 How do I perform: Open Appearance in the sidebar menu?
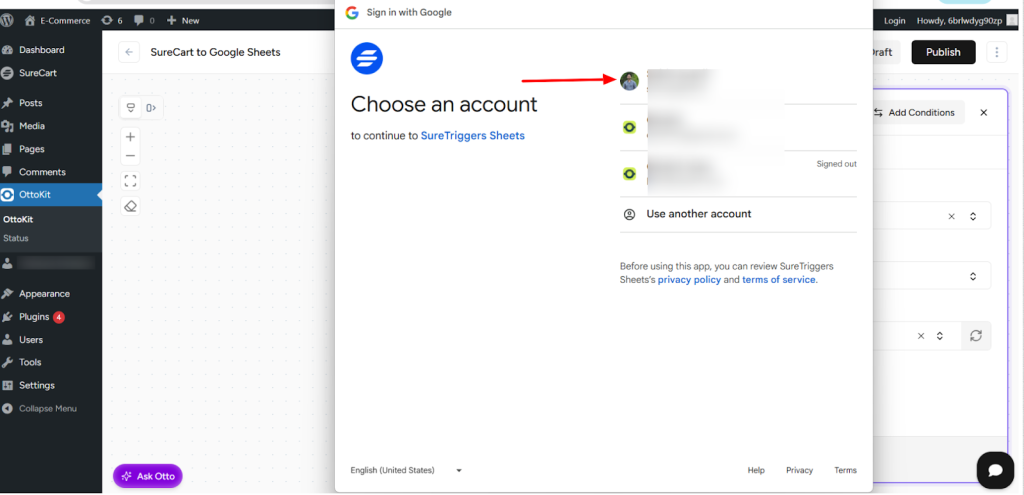pyautogui.click(x=44, y=294)
